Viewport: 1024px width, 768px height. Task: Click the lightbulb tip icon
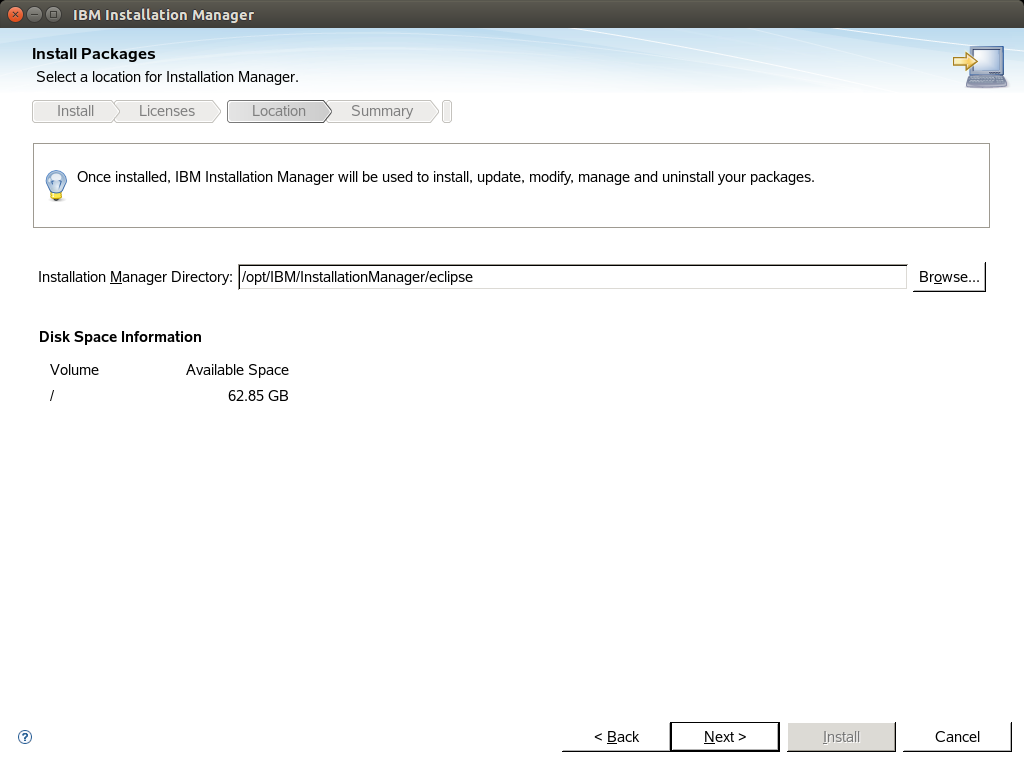(56, 185)
